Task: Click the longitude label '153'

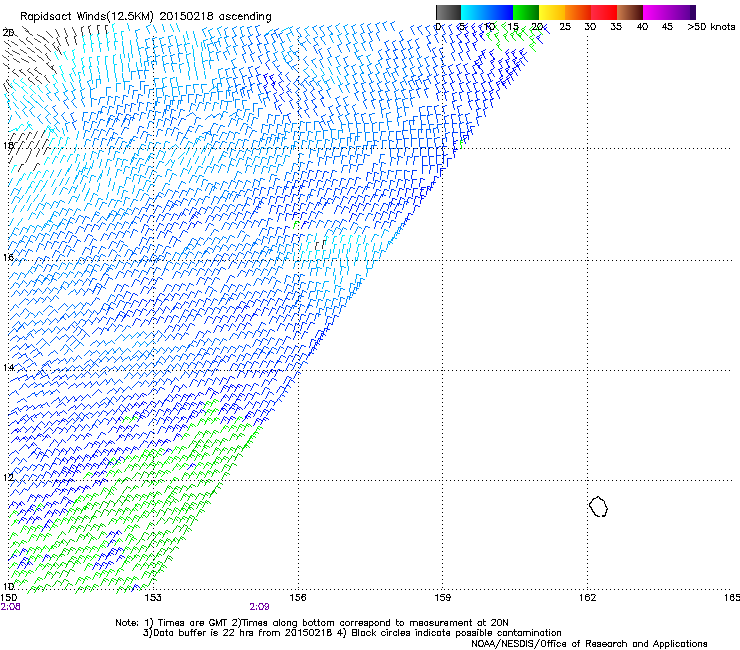Action: [153, 598]
